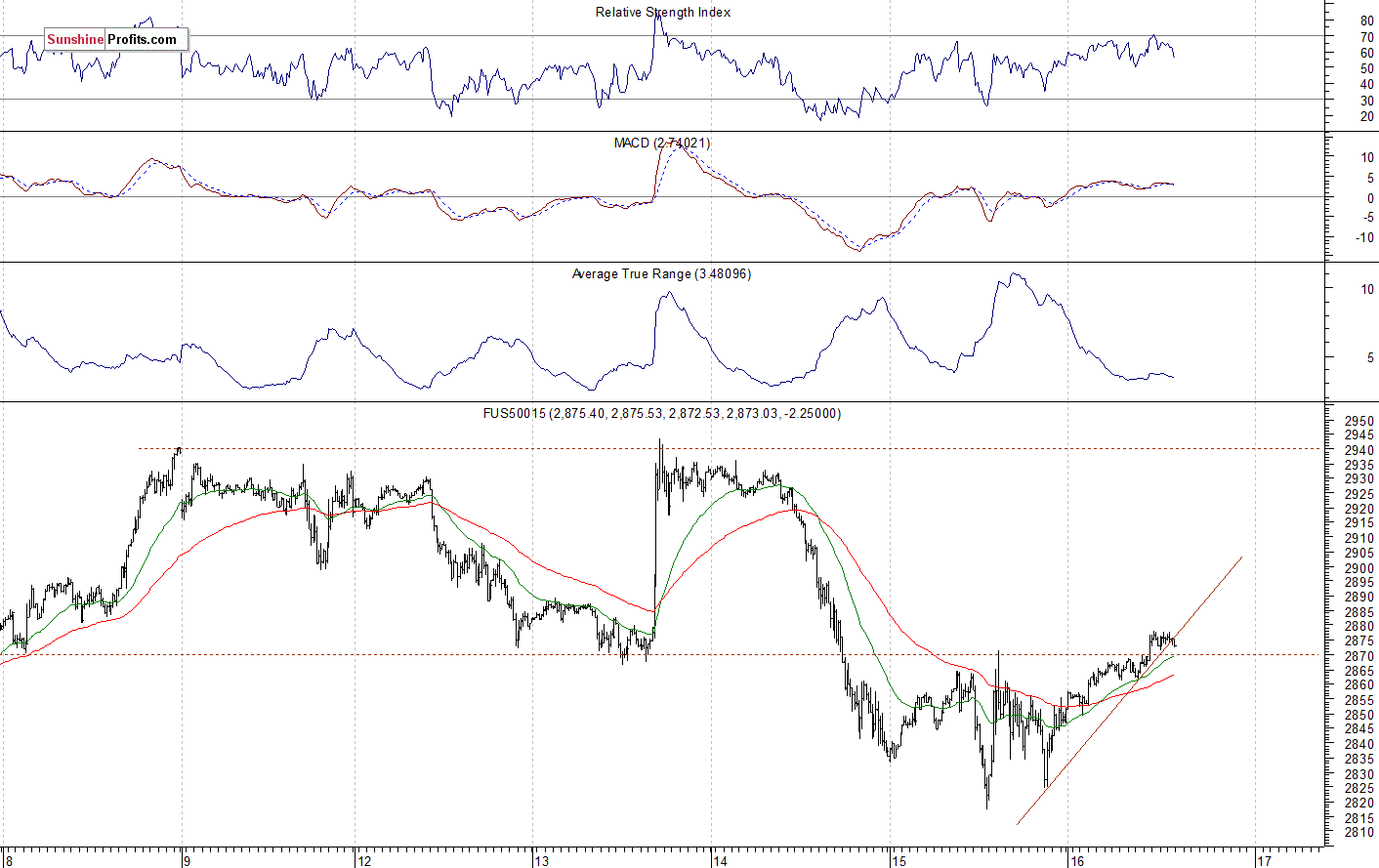Click date label 17 on the time axis
This screenshot has width=1379, height=868.
point(1264,860)
